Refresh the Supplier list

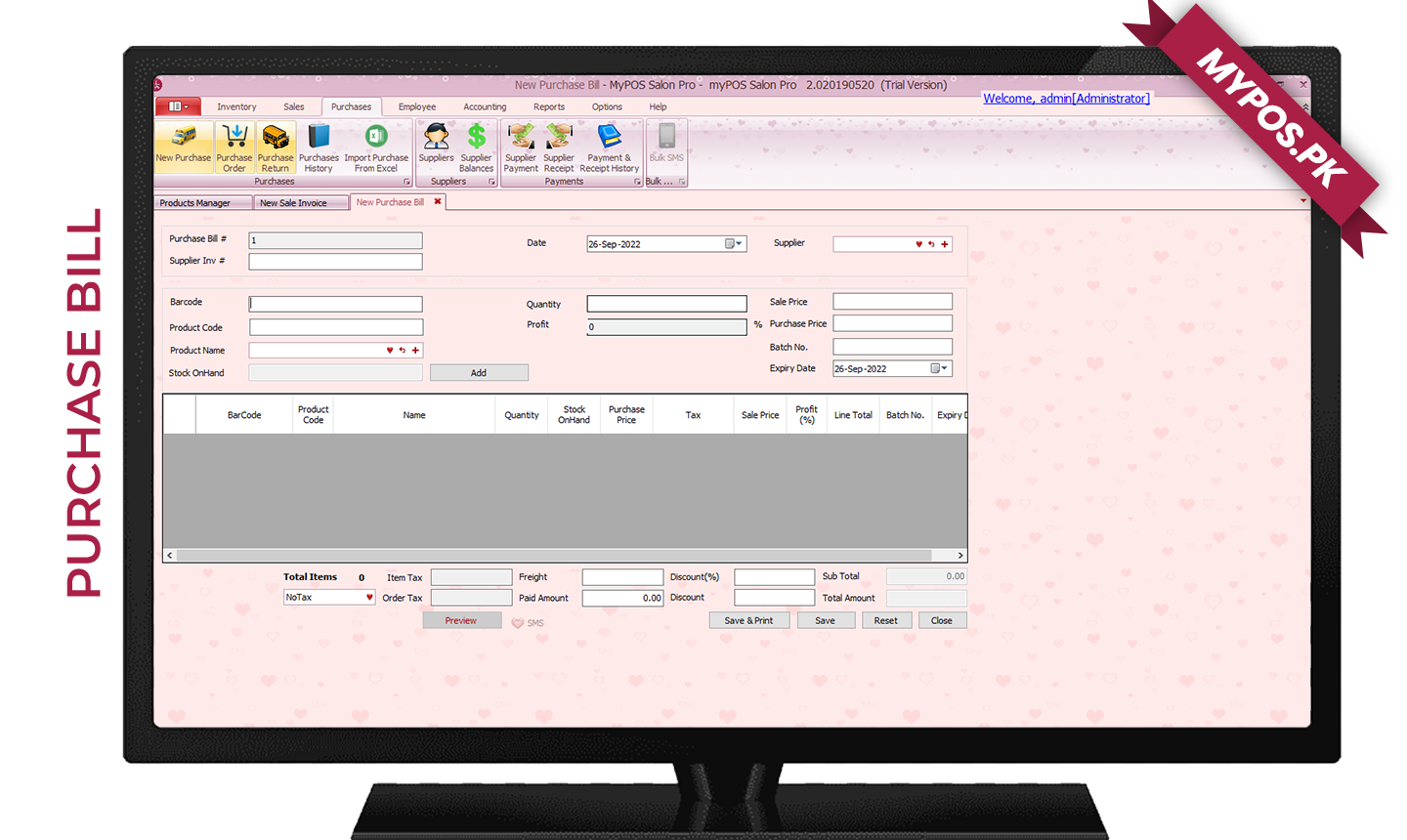pyautogui.click(x=932, y=244)
